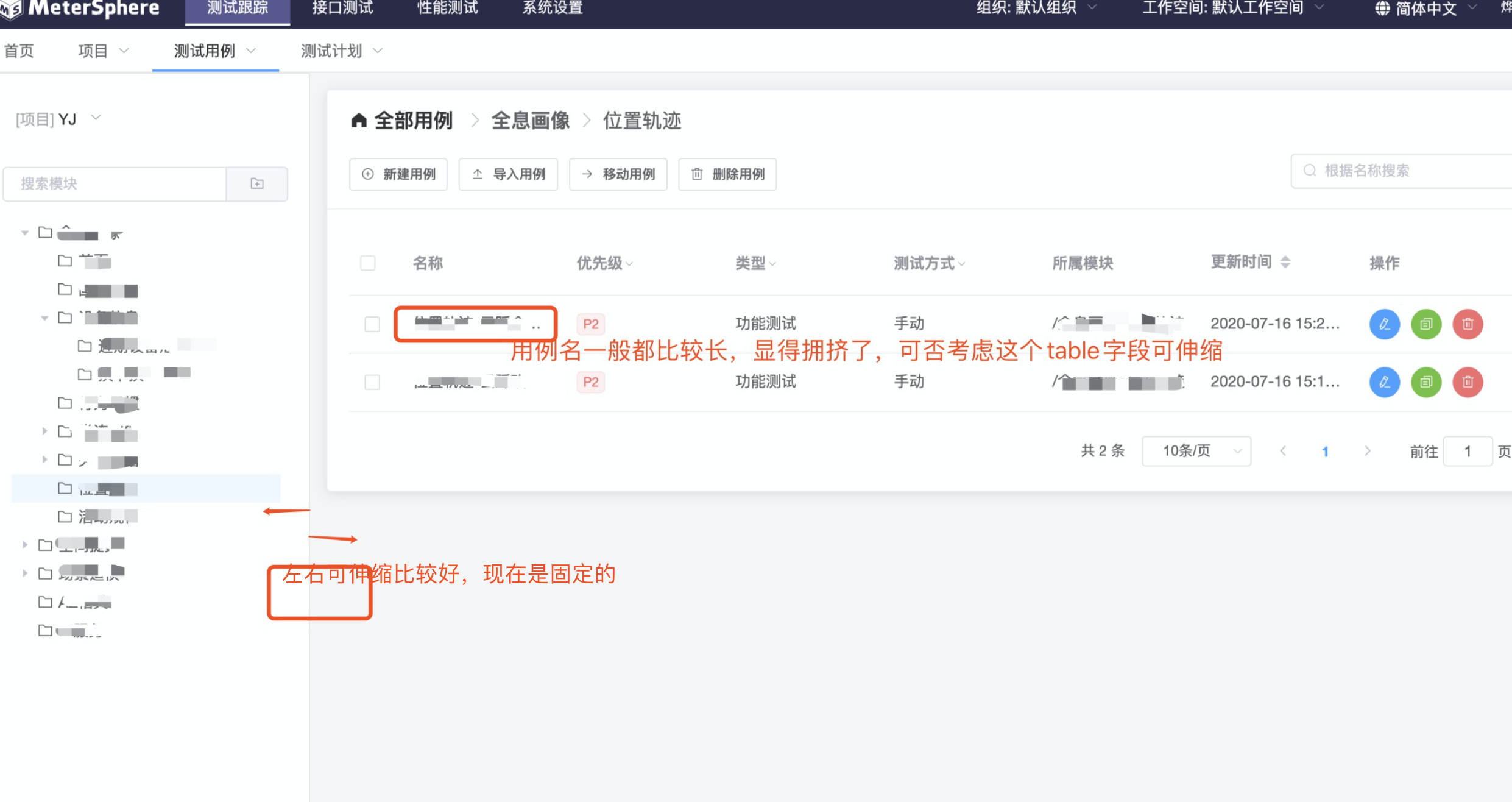The width and height of the screenshot is (1512, 802).
Task: Click the 导入用例 button
Action: point(508,174)
